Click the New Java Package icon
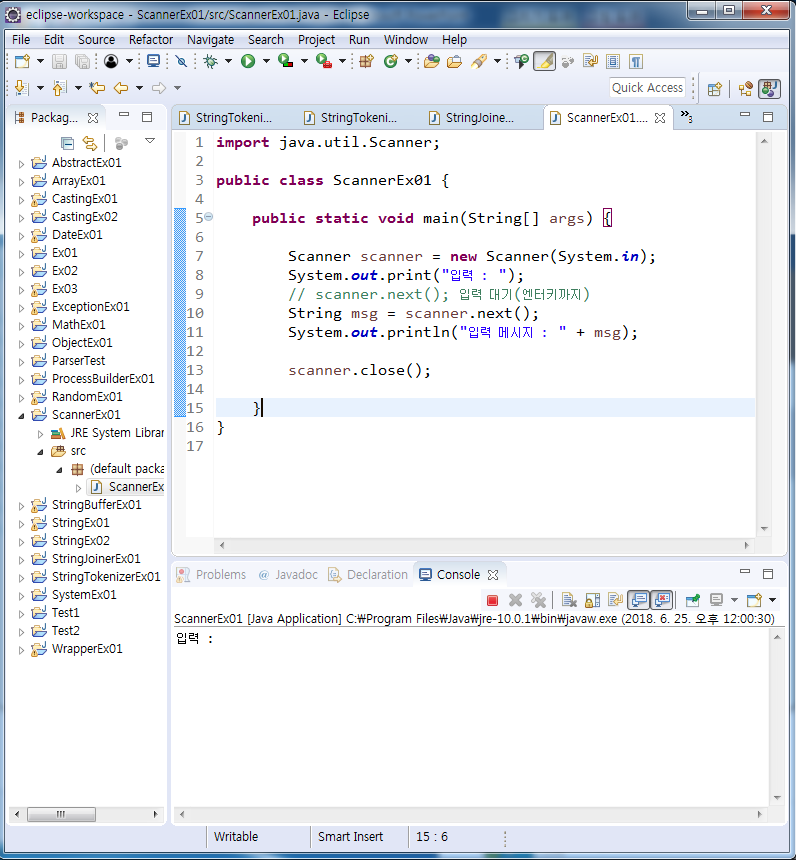Screen dimensions: 796x860 (366, 61)
